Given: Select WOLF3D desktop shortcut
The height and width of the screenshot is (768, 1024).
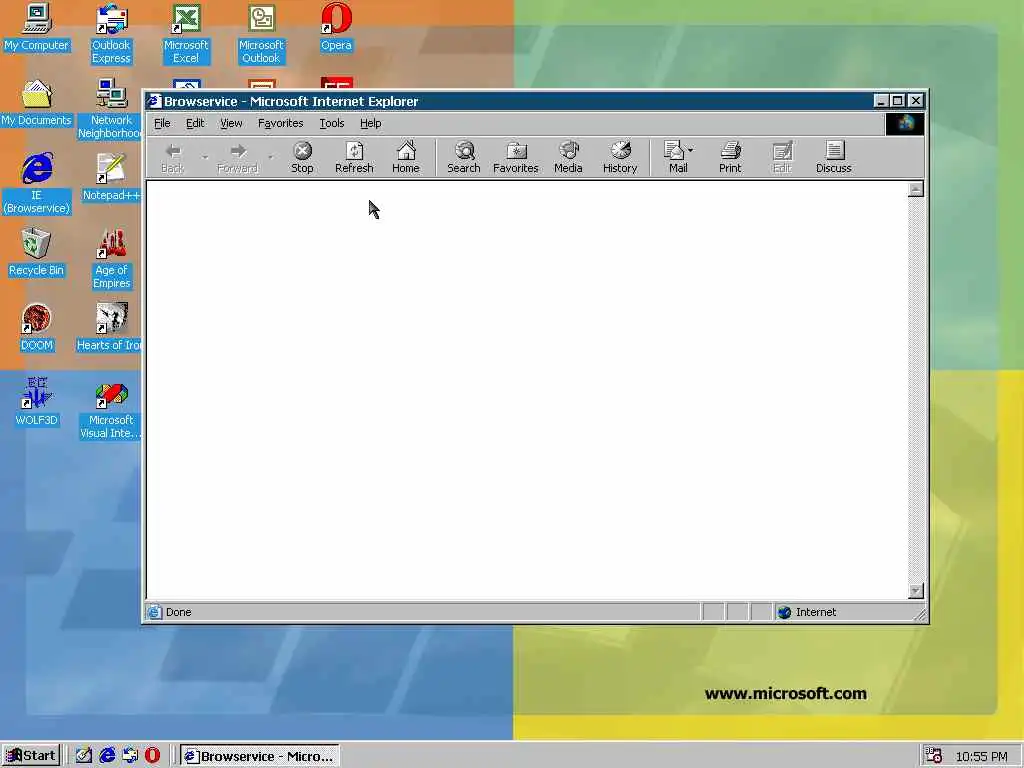Looking at the screenshot, I should [36, 402].
